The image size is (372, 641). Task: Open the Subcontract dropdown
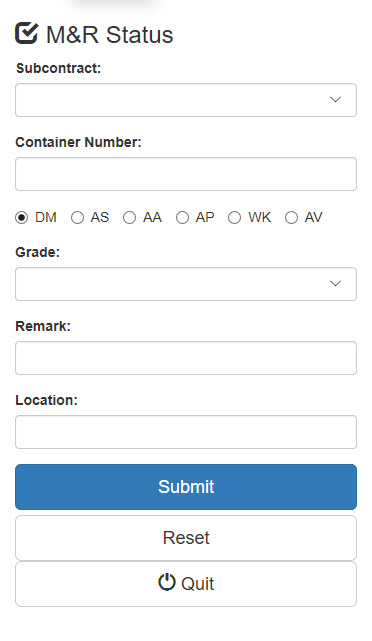click(186, 100)
